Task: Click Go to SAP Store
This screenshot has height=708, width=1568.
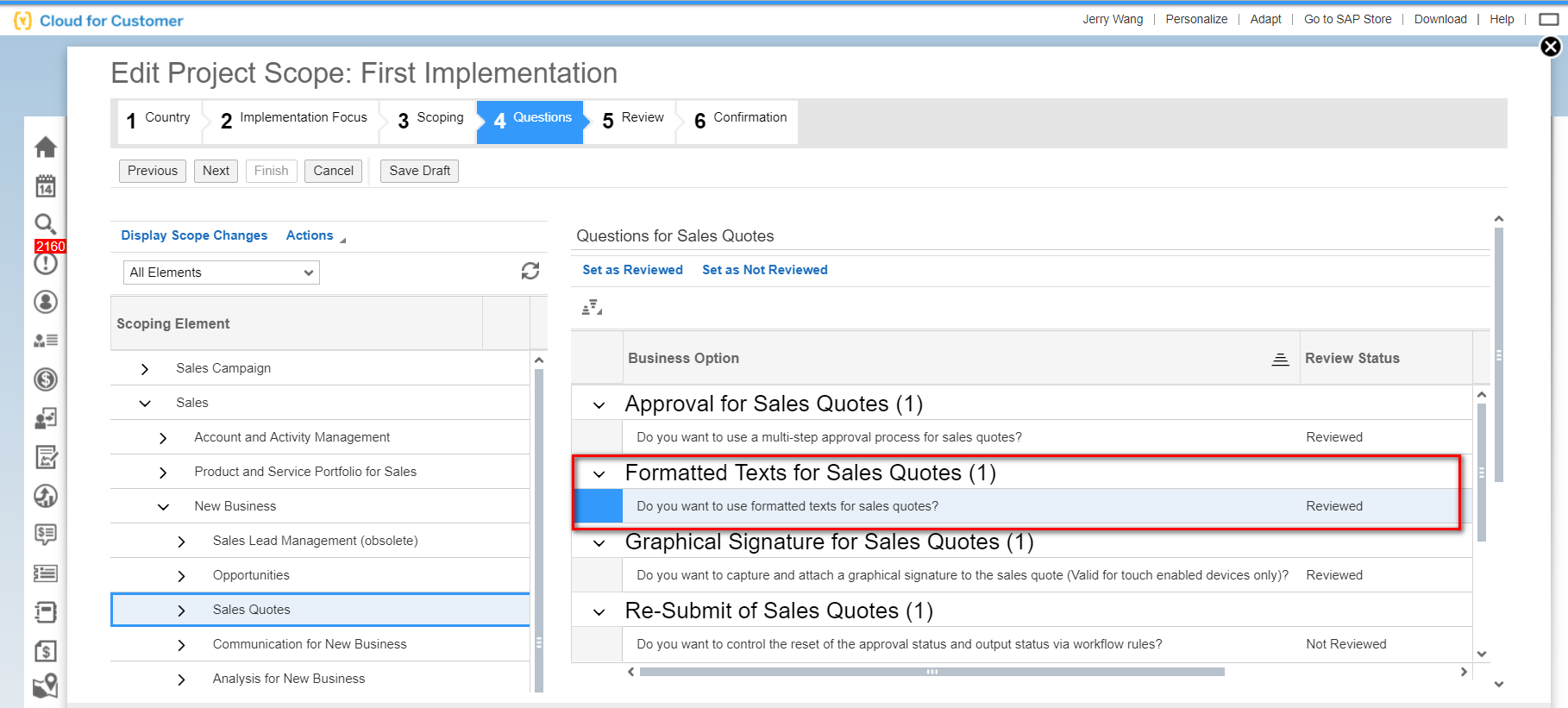Action: pos(1347,19)
